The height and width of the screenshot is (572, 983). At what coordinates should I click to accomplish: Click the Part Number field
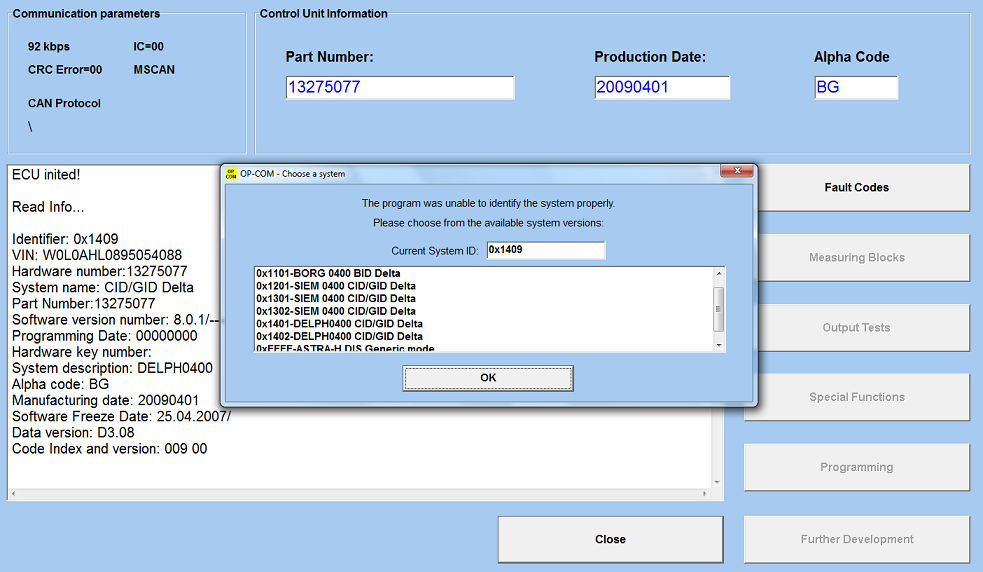(399, 88)
